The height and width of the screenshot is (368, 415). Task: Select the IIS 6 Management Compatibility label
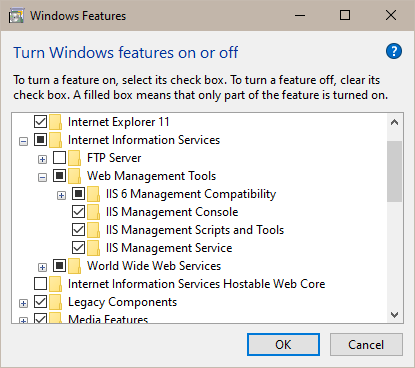coord(191,194)
